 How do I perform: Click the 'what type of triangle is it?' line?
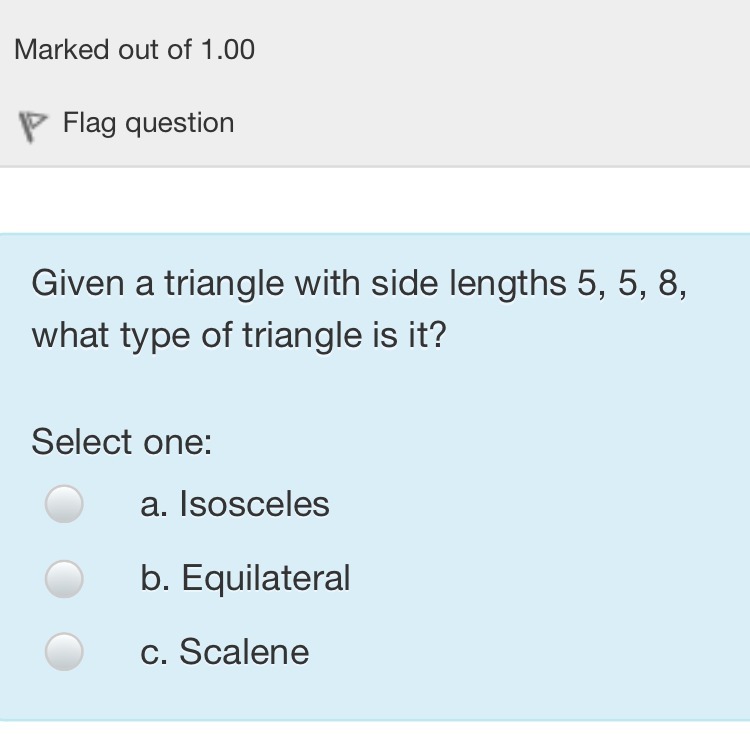click(x=239, y=336)
